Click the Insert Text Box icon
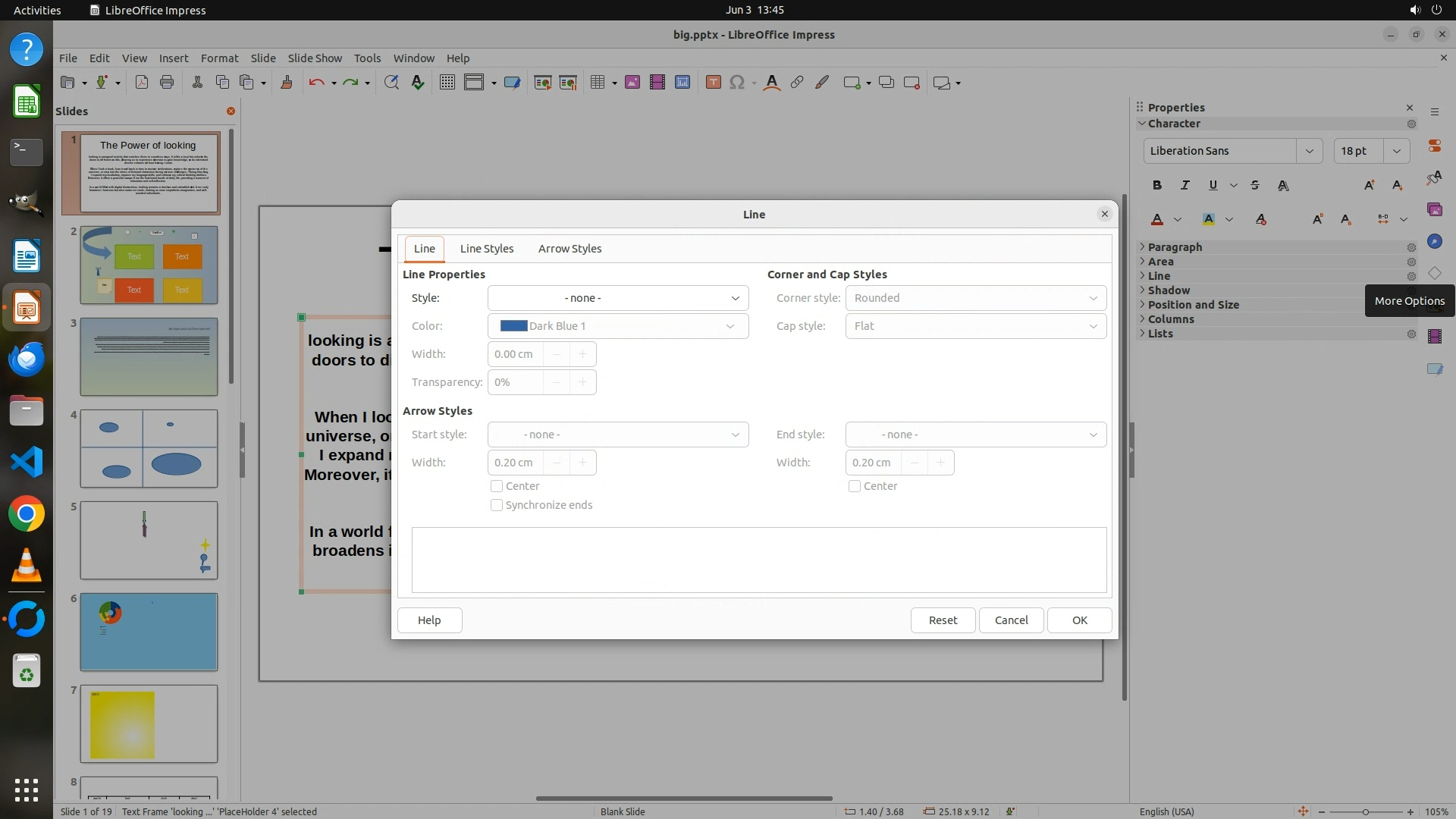1456x819 pixels. point(713,83)
